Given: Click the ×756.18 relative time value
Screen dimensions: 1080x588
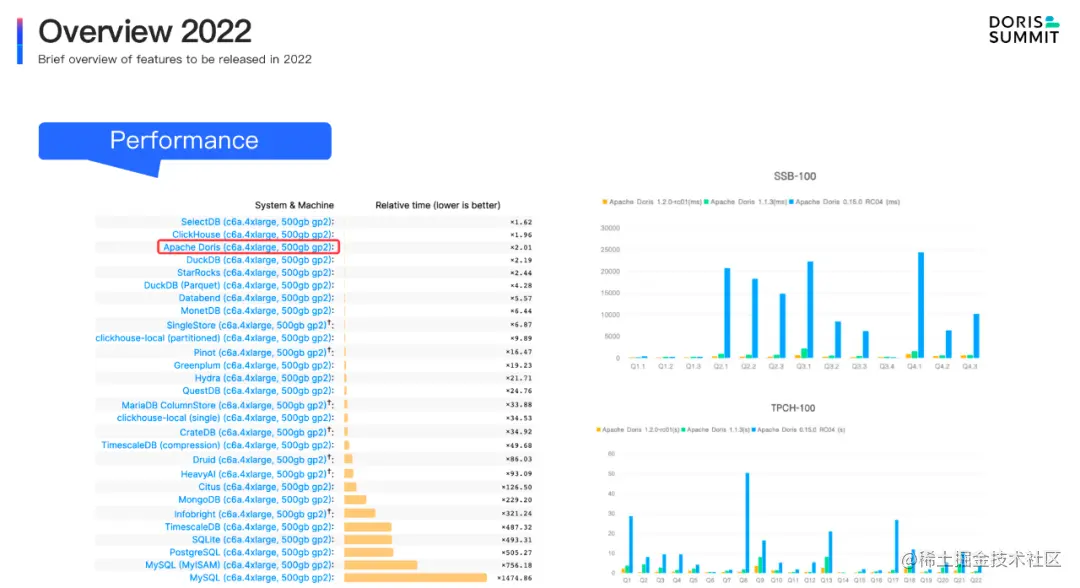Looking at the screenshot, I should tap(517, 565).
